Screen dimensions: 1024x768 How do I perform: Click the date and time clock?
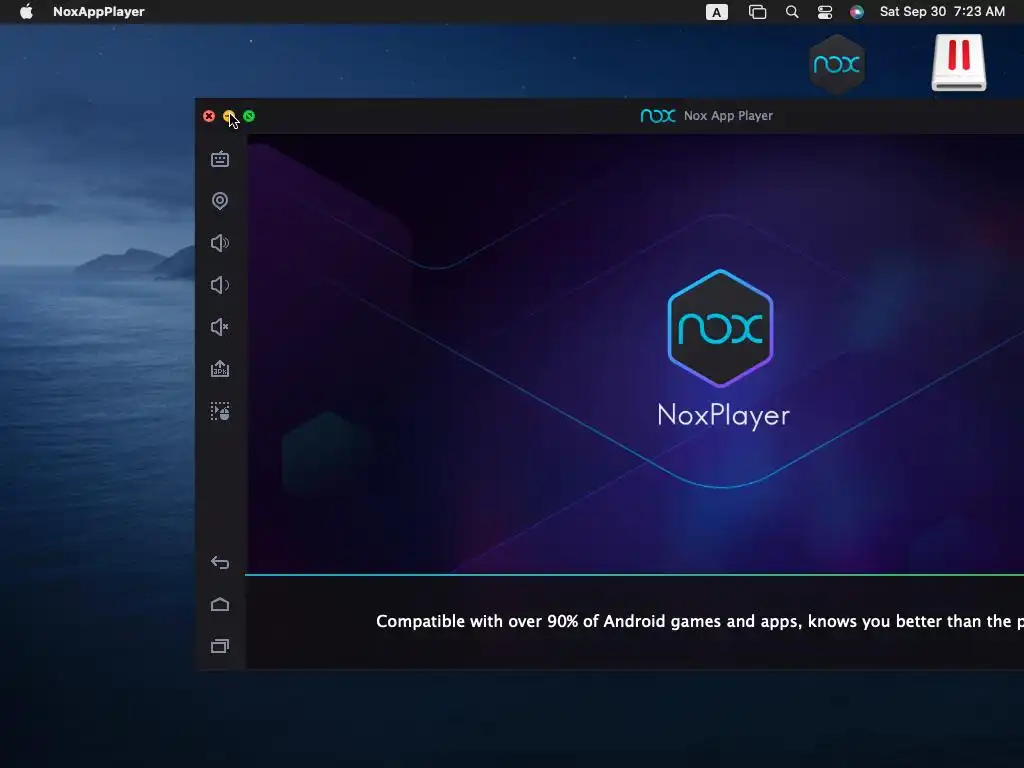point(942,11)
